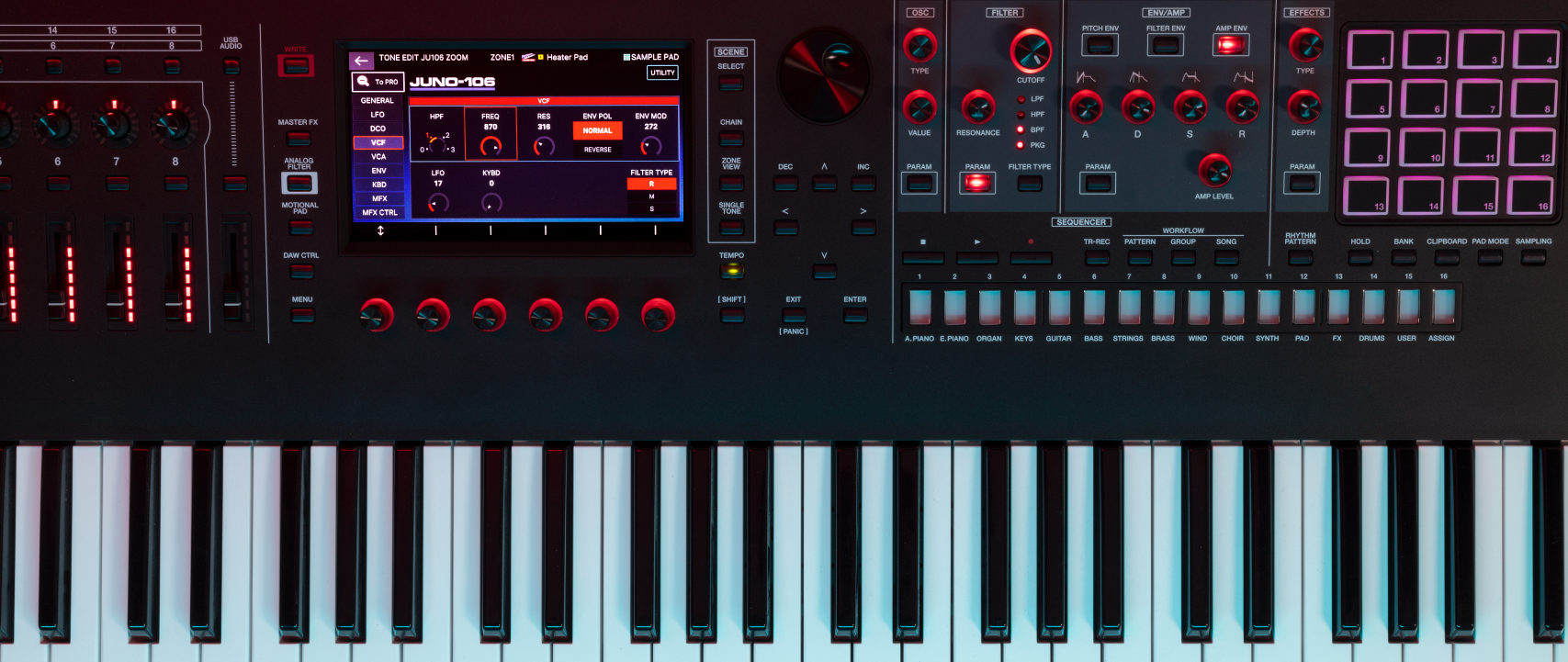Toggle the ANALOG FILTER button
Viewport: 1568px width, 662px height.
point(299,183)
